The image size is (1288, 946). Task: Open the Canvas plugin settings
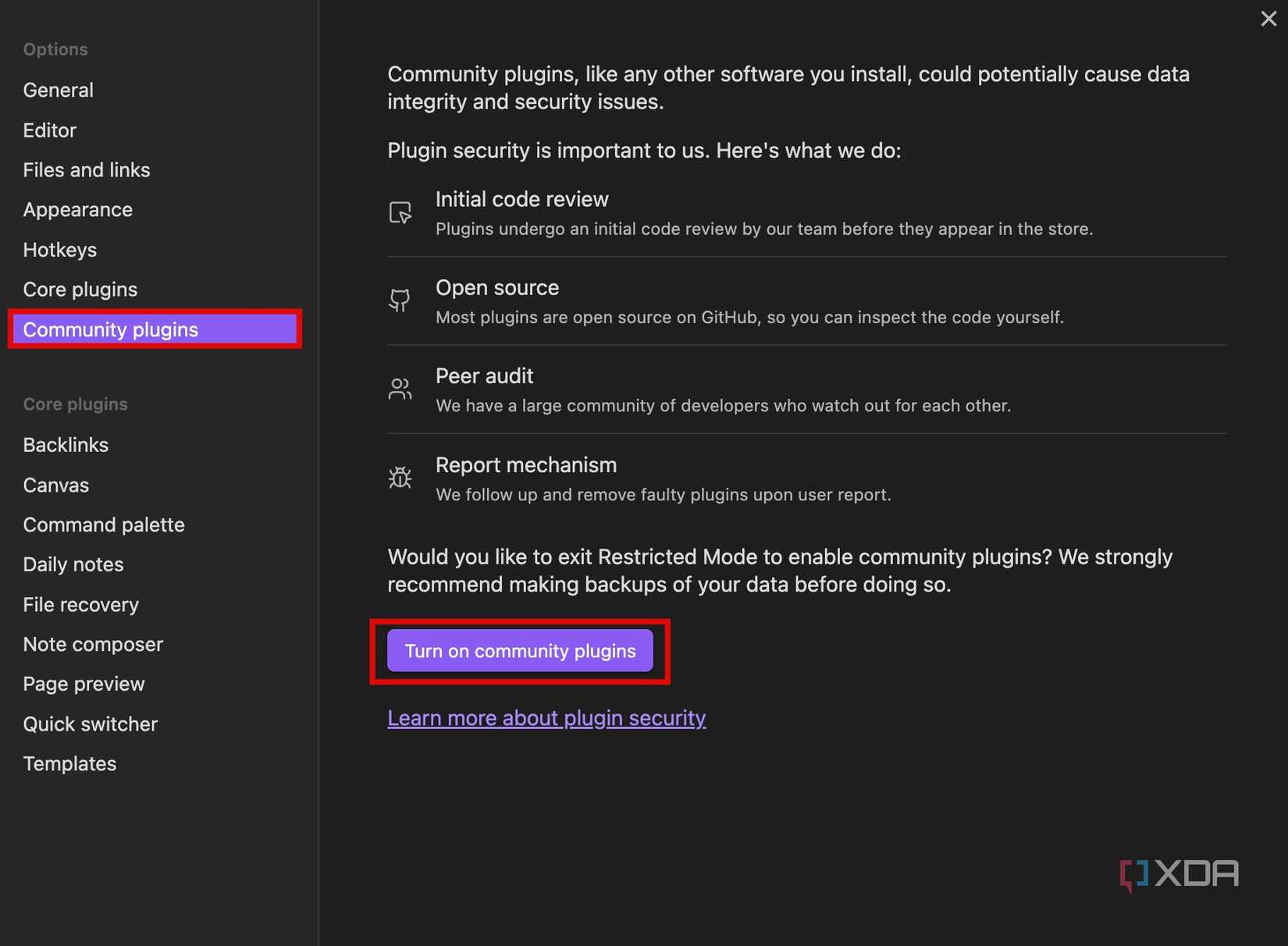click(55, 485)
